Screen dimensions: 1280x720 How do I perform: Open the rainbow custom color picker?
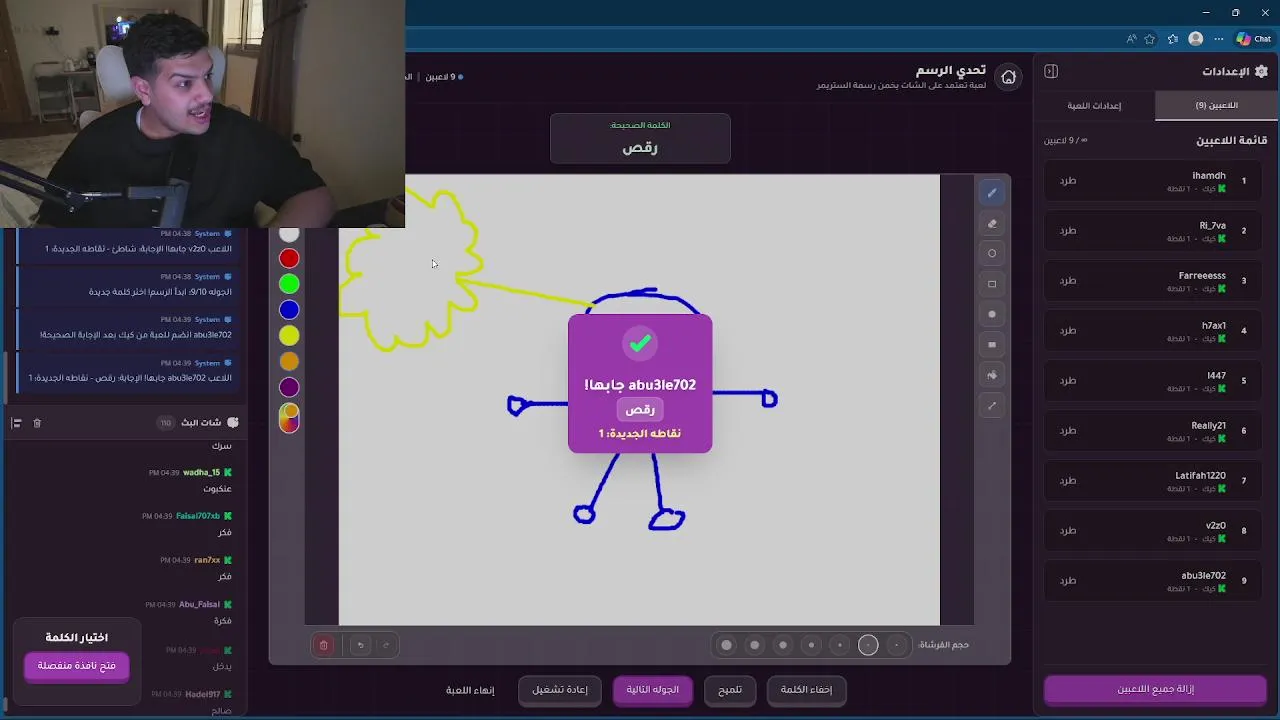click(x=289, y=418)
